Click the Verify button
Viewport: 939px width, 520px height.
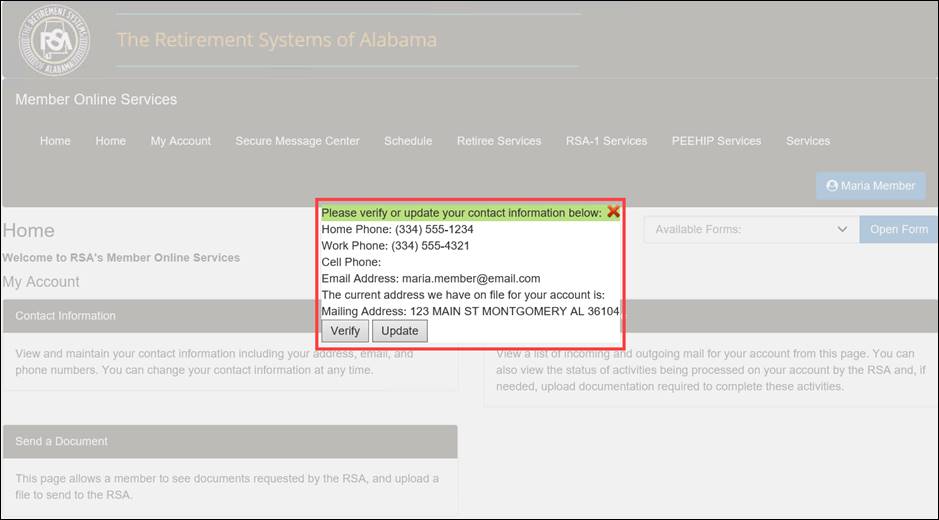tap(346, 331)
